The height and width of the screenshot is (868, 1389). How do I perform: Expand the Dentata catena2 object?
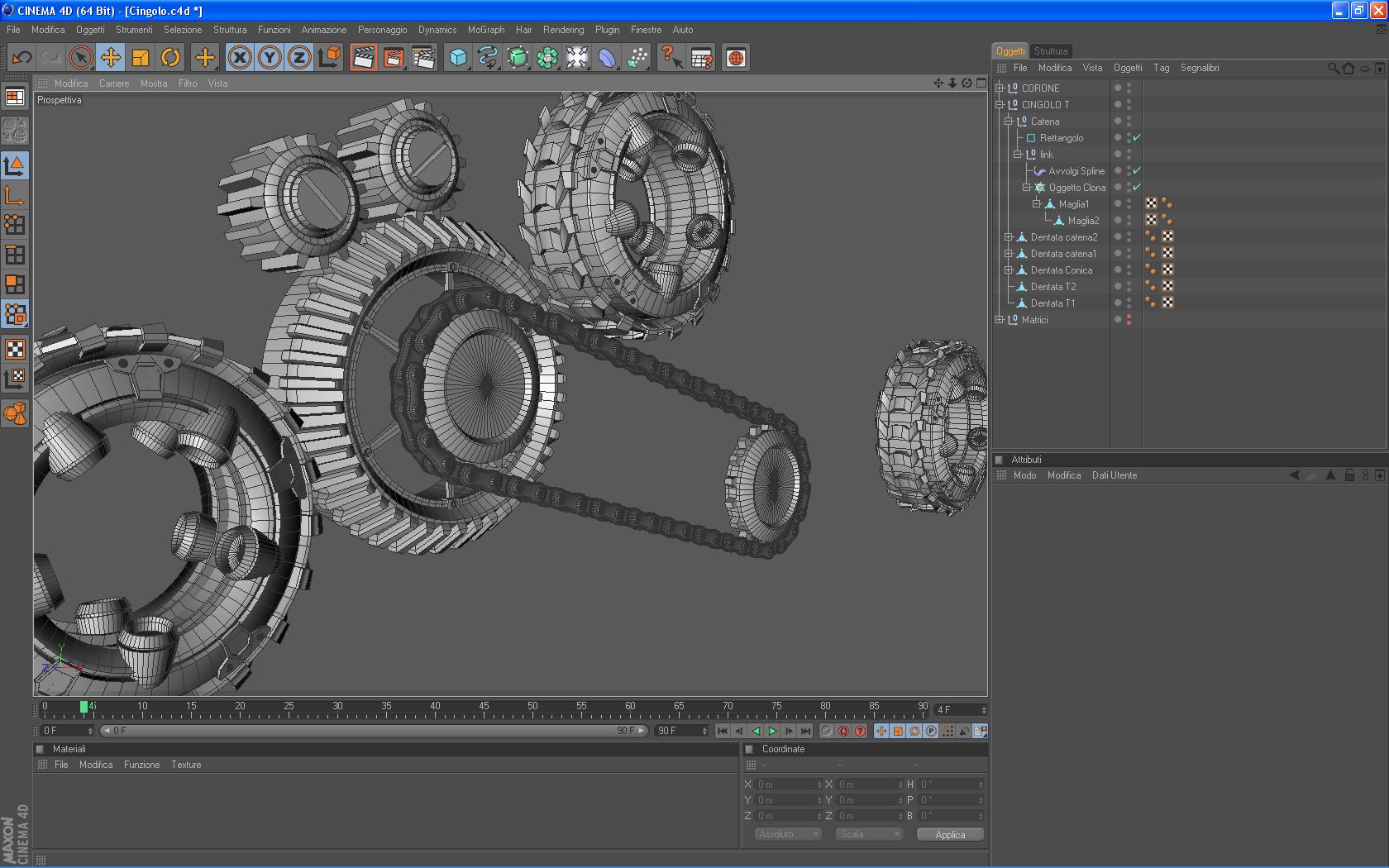click(x=1009, y=237)
